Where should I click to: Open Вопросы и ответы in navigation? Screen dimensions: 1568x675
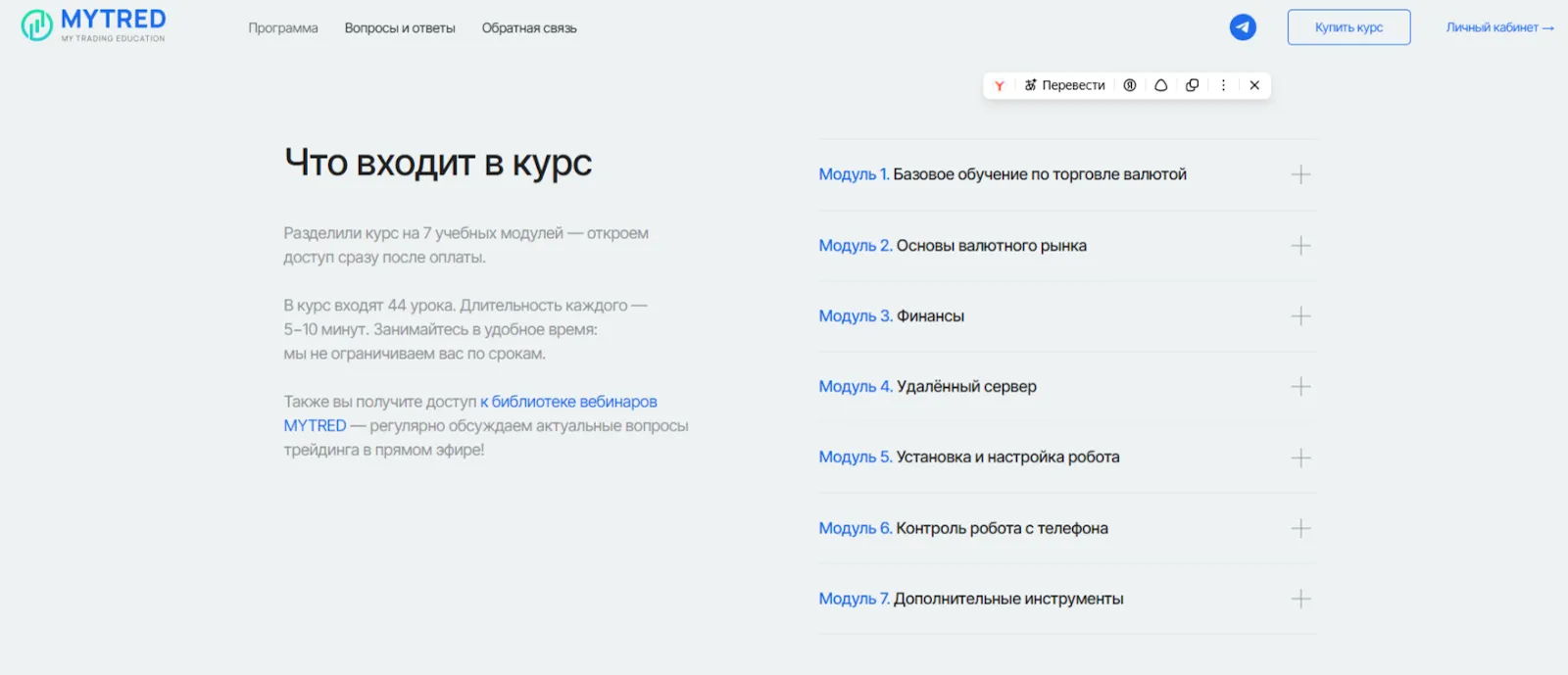(x=400, y=28)
